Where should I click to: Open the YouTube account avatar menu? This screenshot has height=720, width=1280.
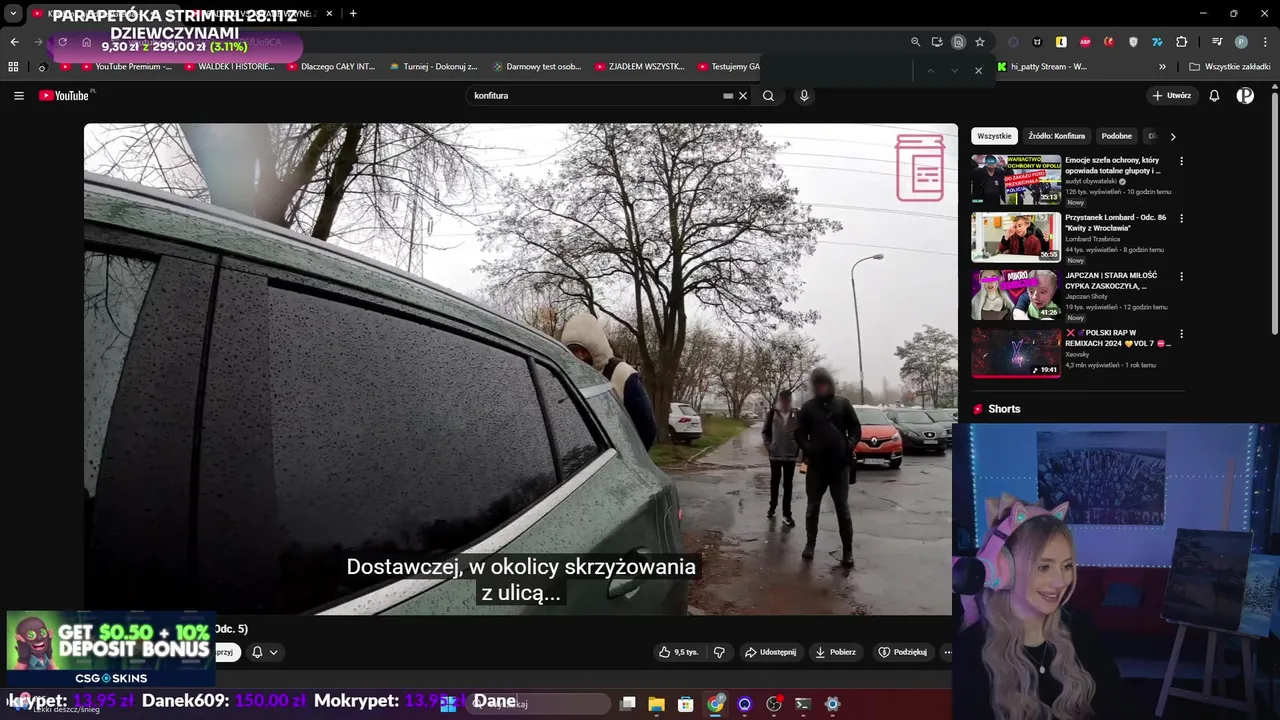click(1245, 96)
